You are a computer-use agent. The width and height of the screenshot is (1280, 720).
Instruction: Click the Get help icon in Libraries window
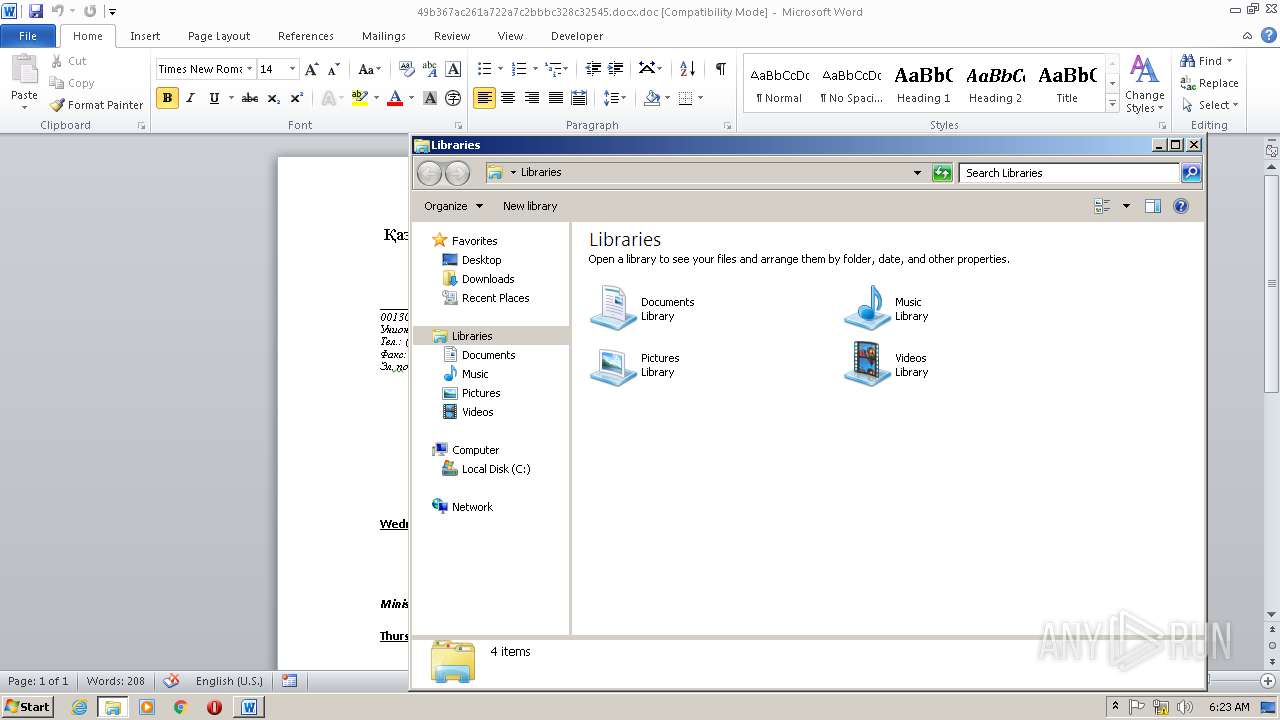click(1180, 206)
